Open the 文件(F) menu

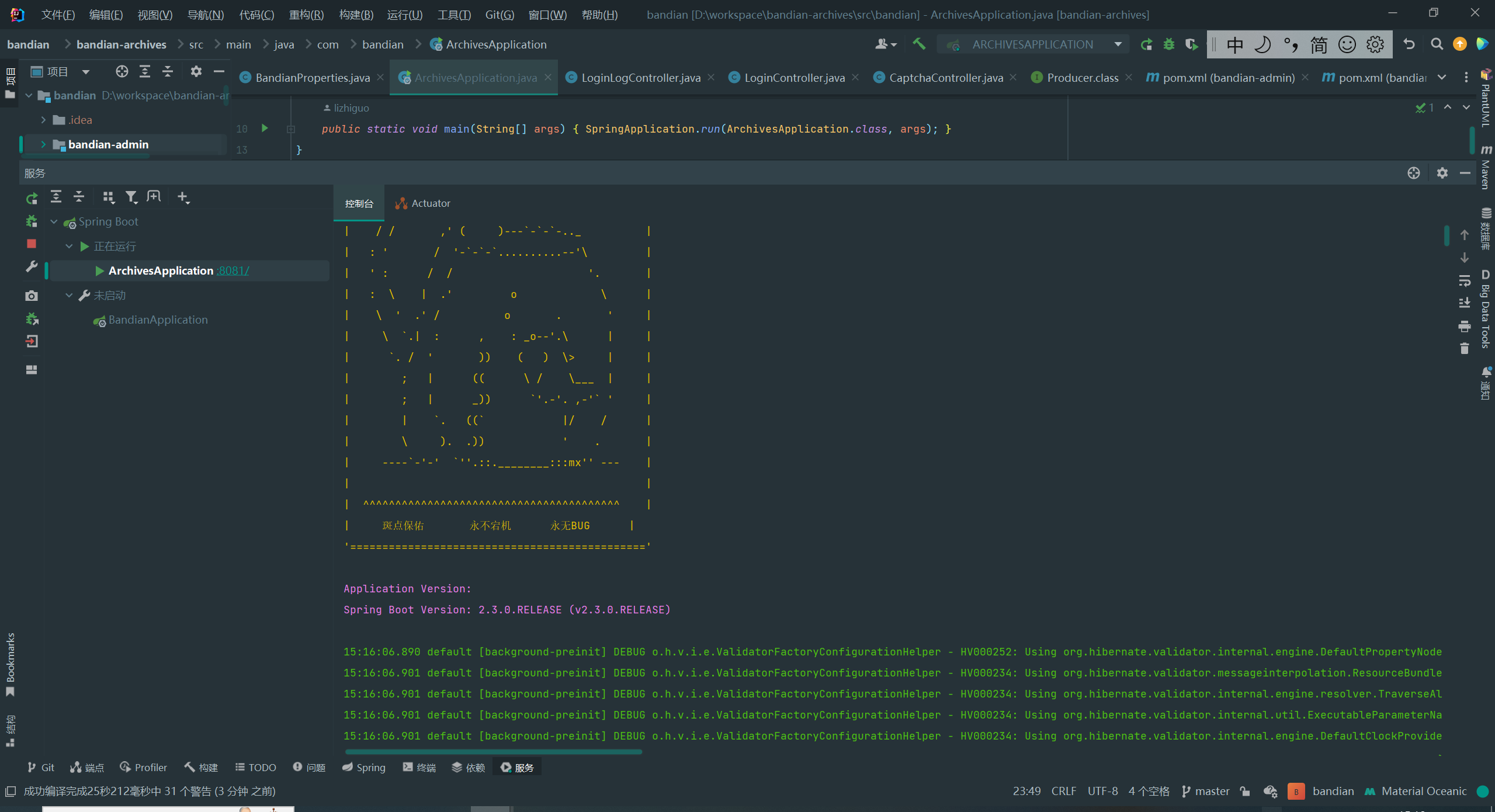point(58,15)
